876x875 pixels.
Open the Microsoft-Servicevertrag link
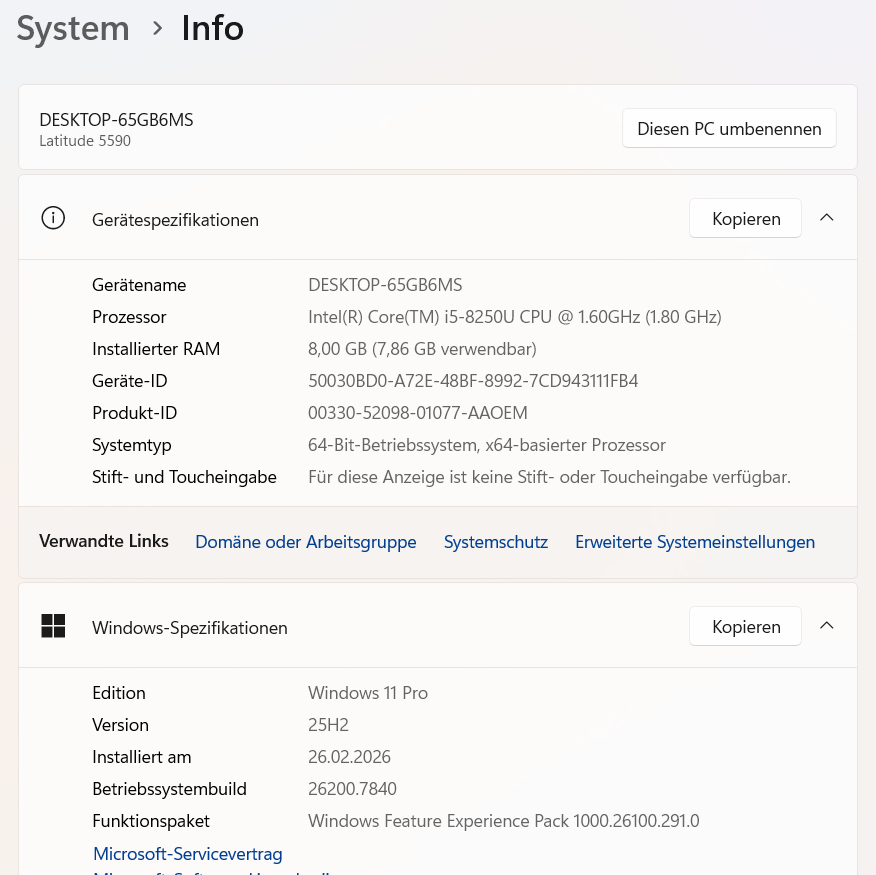tap(188, 854)
